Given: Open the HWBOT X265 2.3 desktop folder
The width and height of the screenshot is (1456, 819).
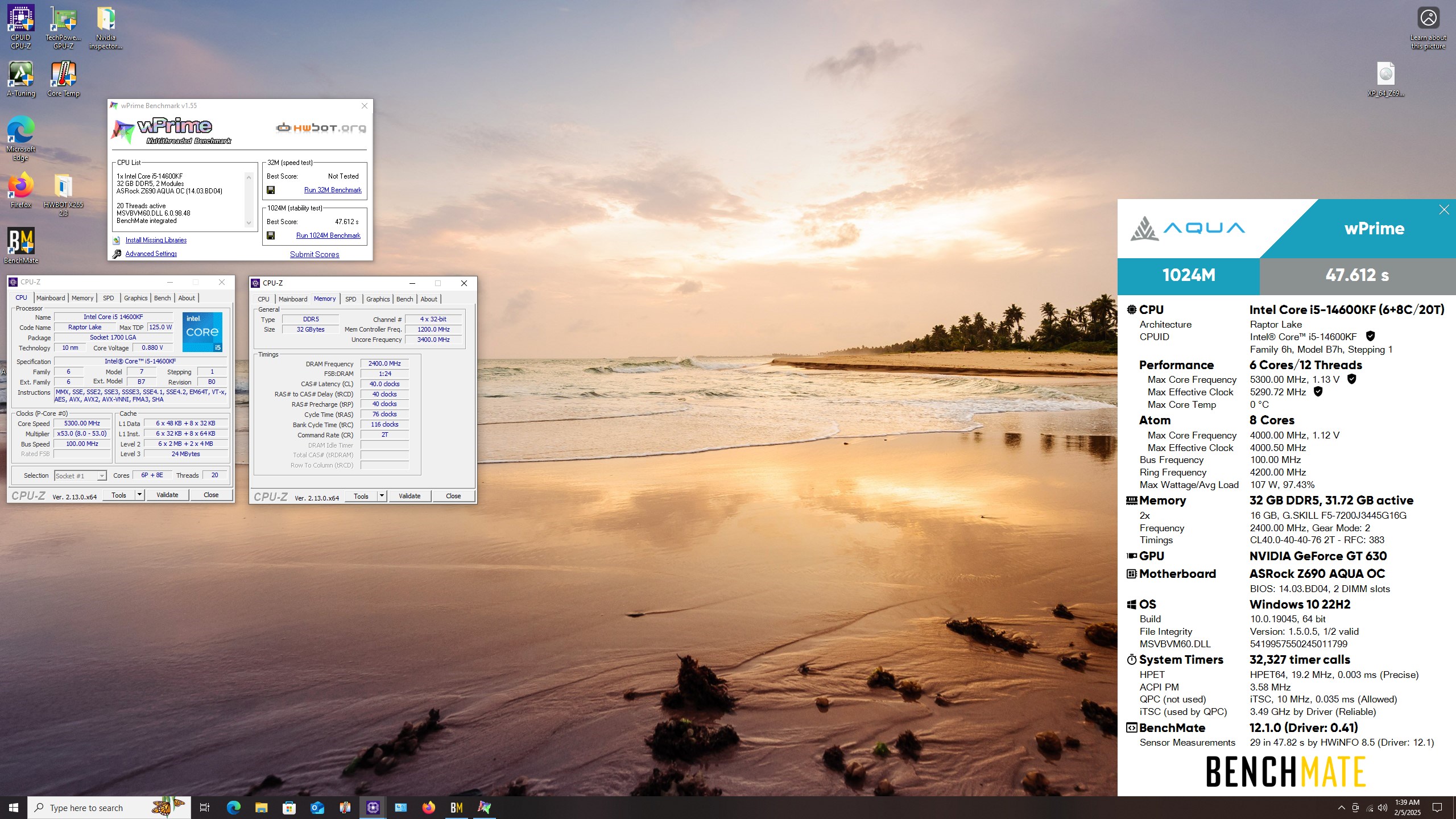Looking at the screenshot, I should (x=63, y=195).
